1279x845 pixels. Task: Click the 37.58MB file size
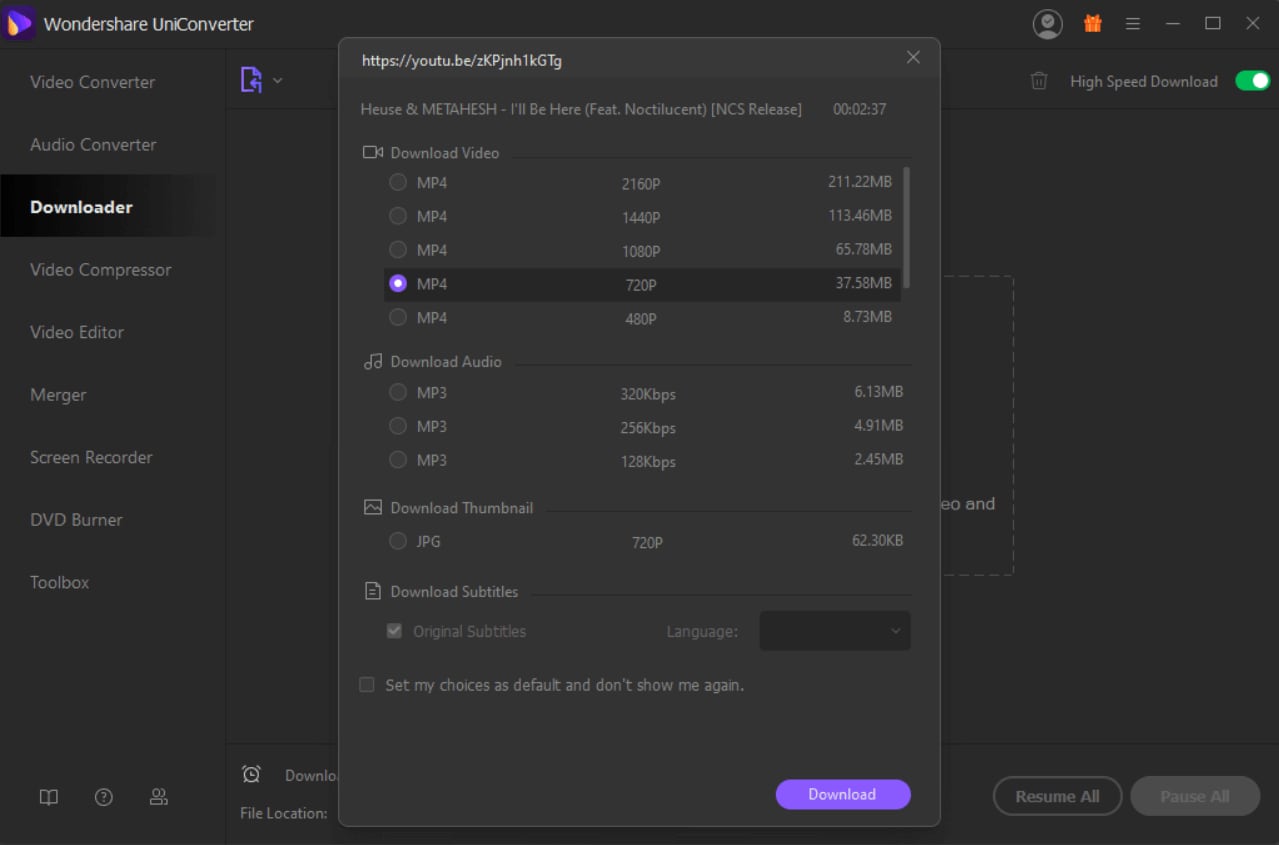tap(864, 283)
